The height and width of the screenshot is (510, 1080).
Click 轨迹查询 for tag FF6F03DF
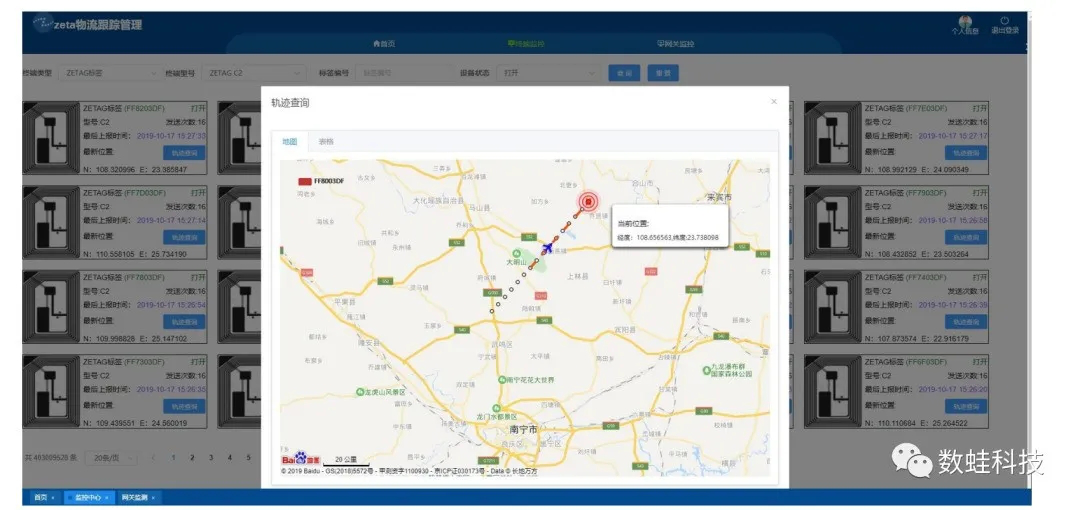[x=966, y=406]
